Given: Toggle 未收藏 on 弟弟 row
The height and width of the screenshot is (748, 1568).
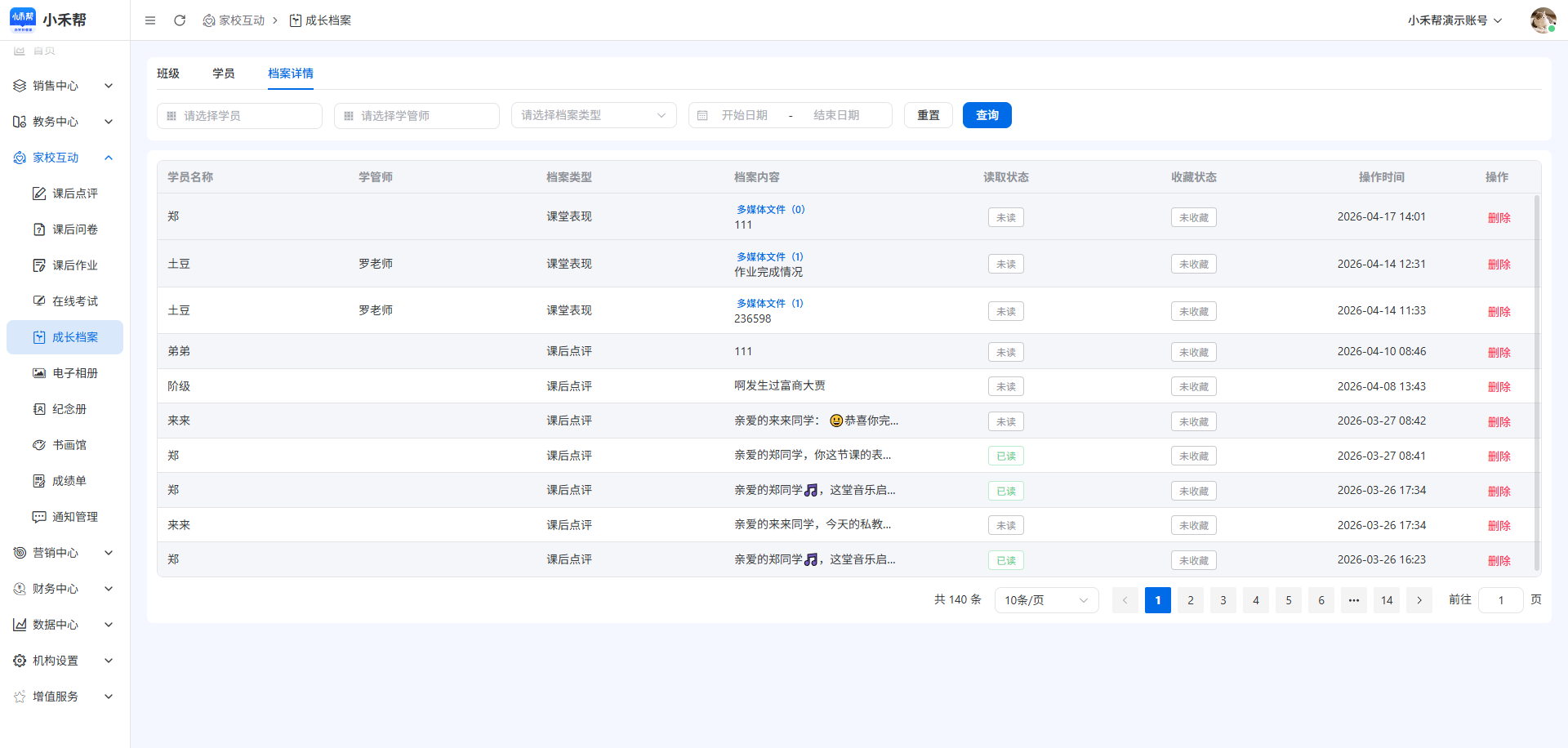Looking at the screenshot, I should coord(1193,353).
